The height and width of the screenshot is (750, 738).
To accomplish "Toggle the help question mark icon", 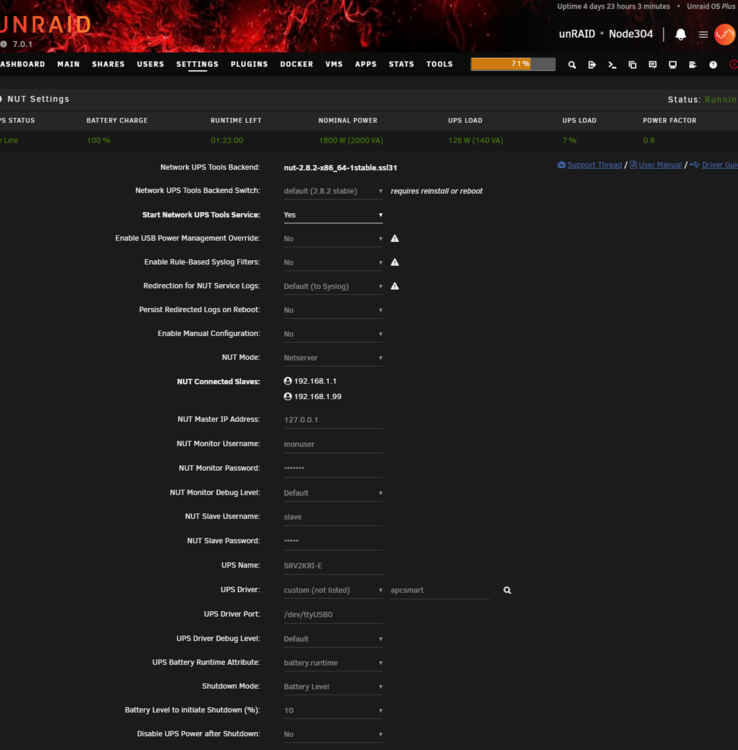I will 713,65.
